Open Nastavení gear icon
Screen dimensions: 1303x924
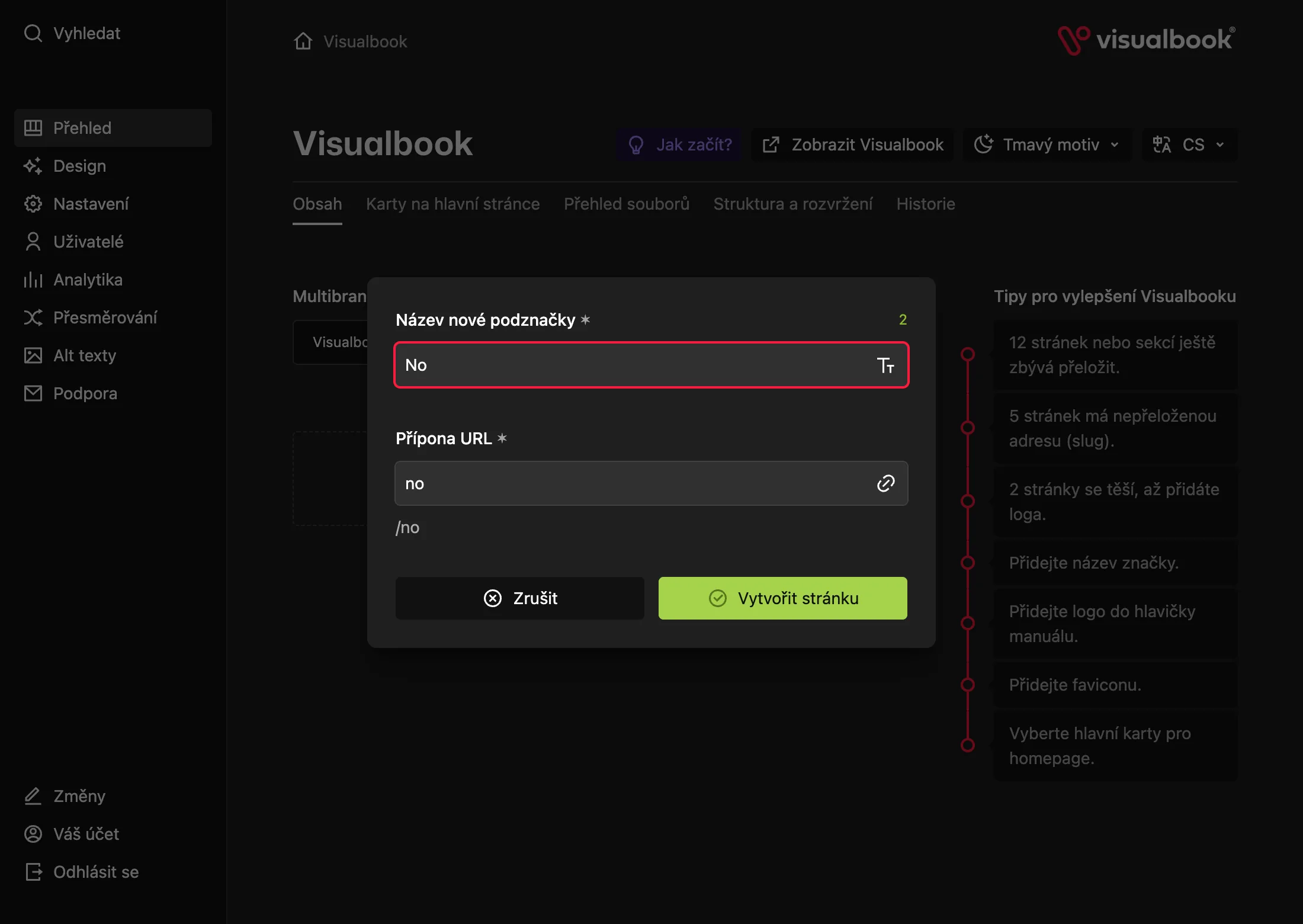point(33,204)
